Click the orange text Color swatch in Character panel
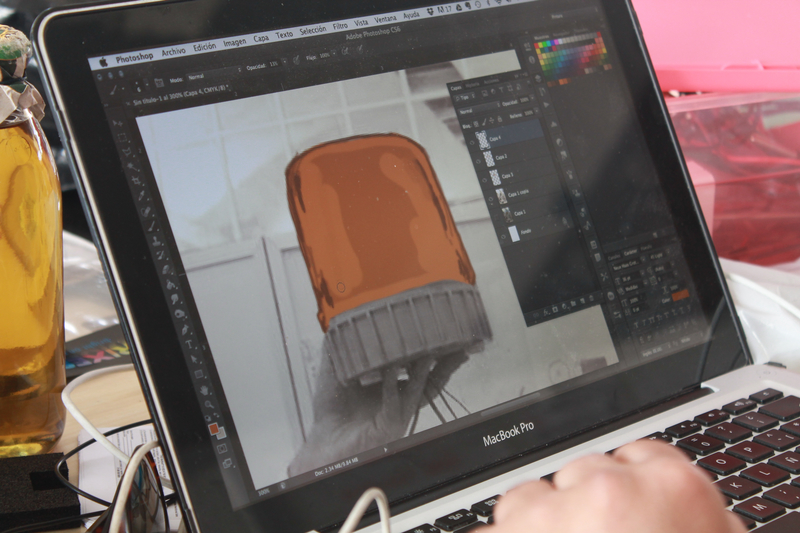 tap(680, 295)
